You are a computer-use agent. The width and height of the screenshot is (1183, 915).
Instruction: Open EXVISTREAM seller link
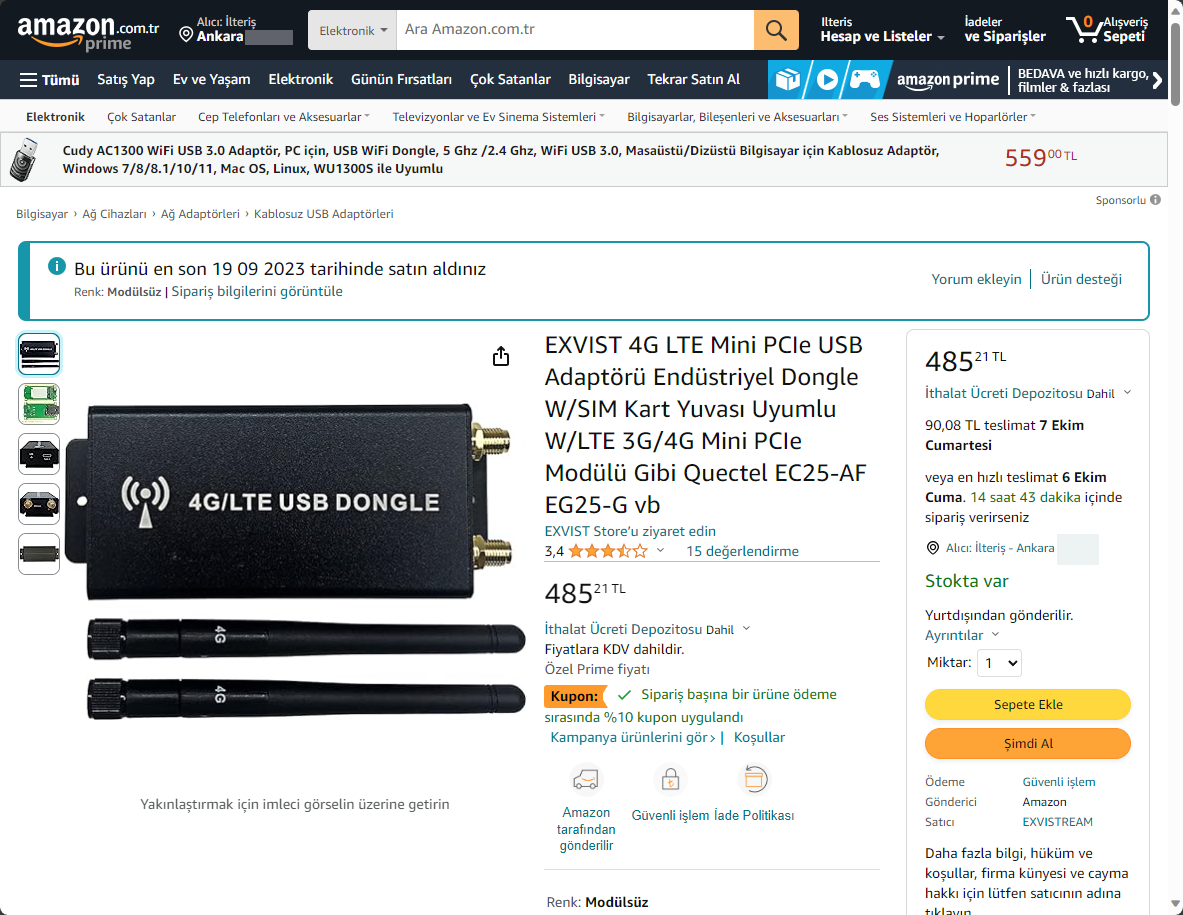pos(1057,822)
